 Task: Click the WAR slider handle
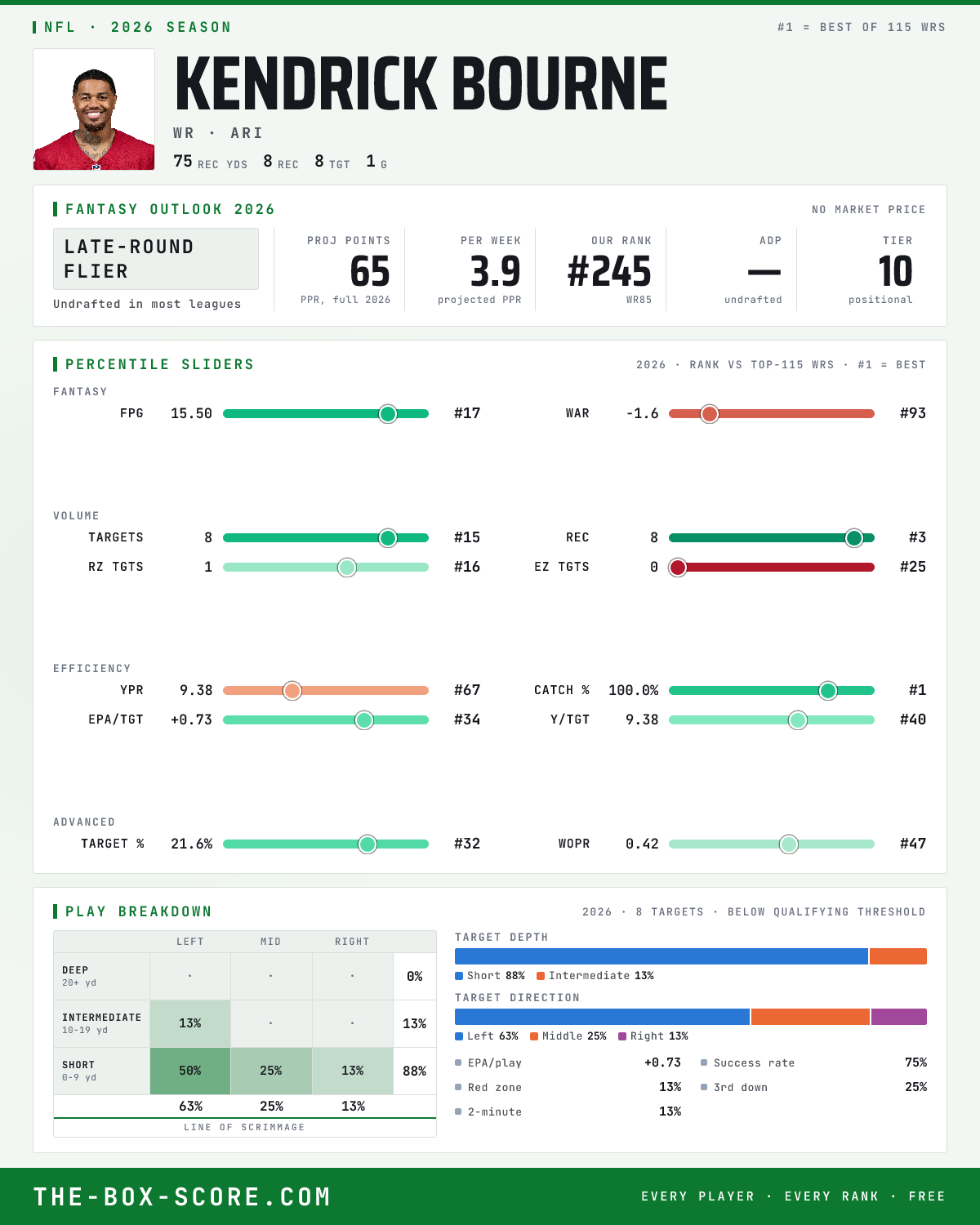710,414
